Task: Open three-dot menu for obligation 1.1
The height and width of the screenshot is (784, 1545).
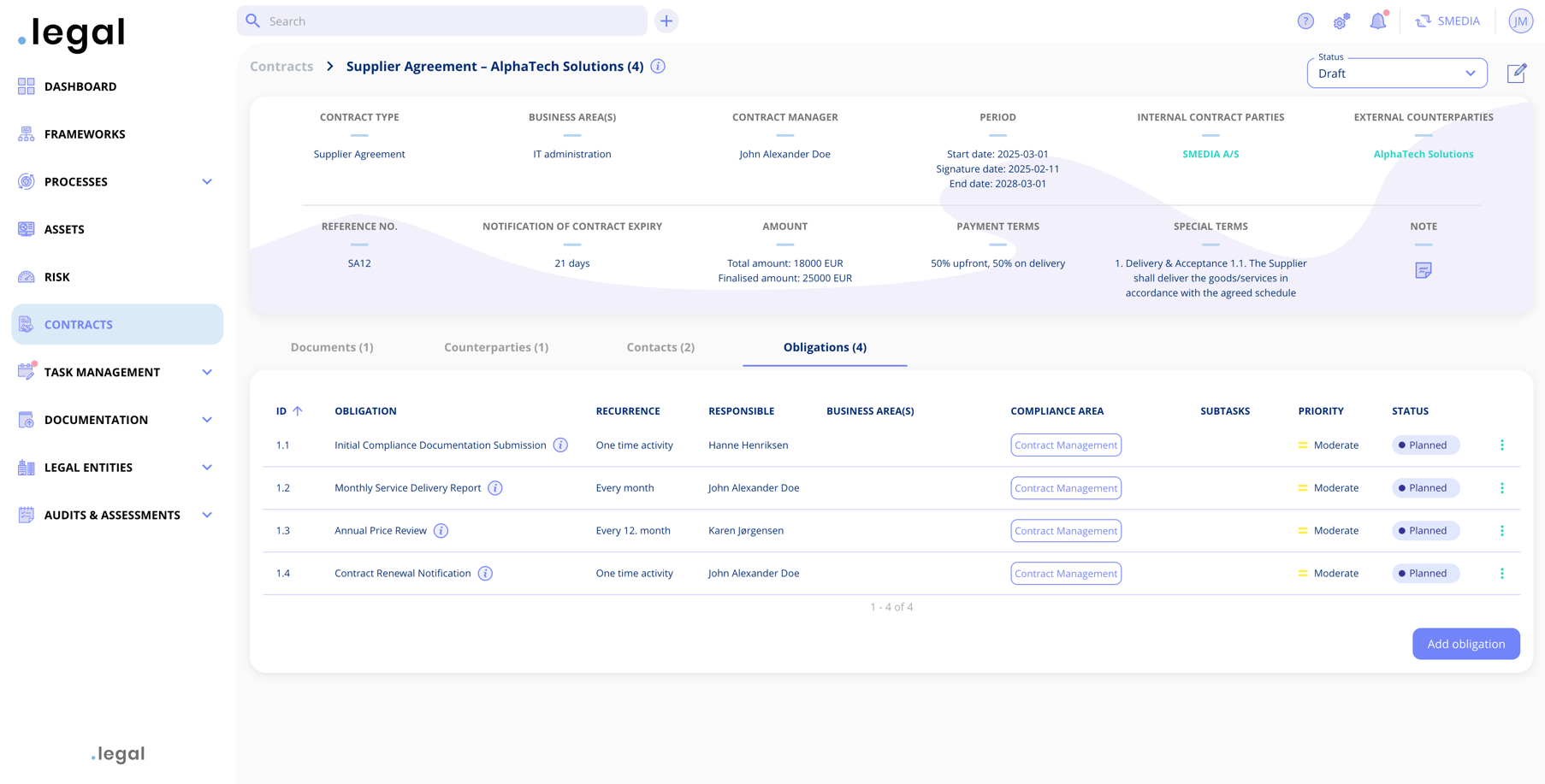Action: (1502, 445)
